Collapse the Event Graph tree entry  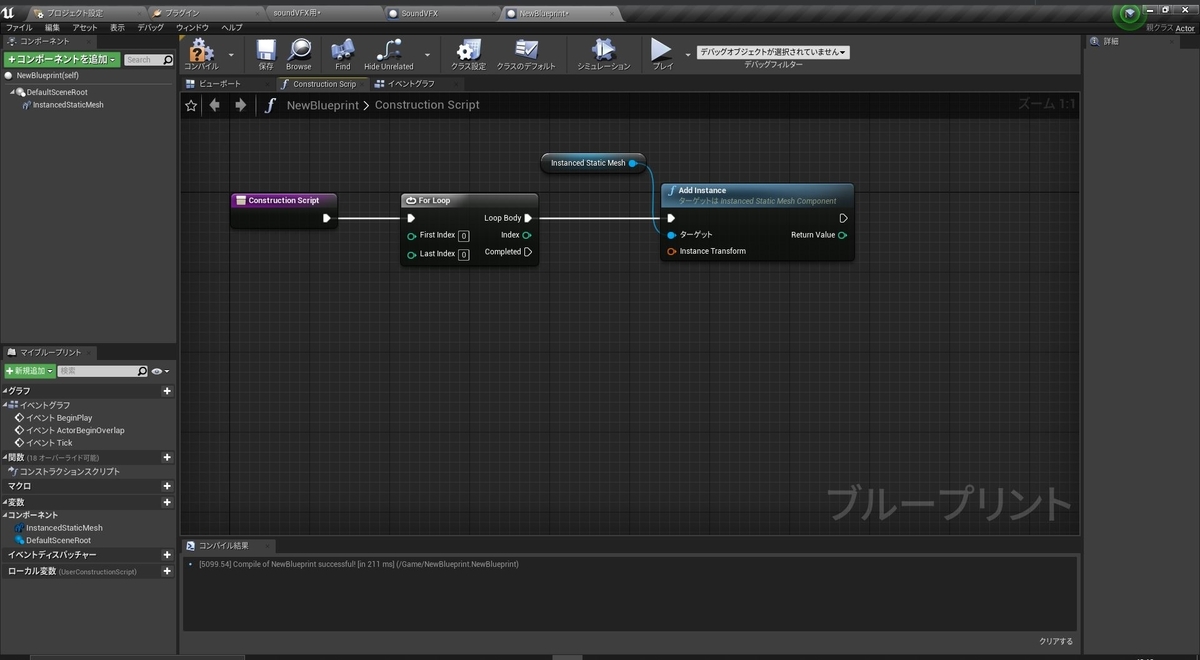coord(6,405)
